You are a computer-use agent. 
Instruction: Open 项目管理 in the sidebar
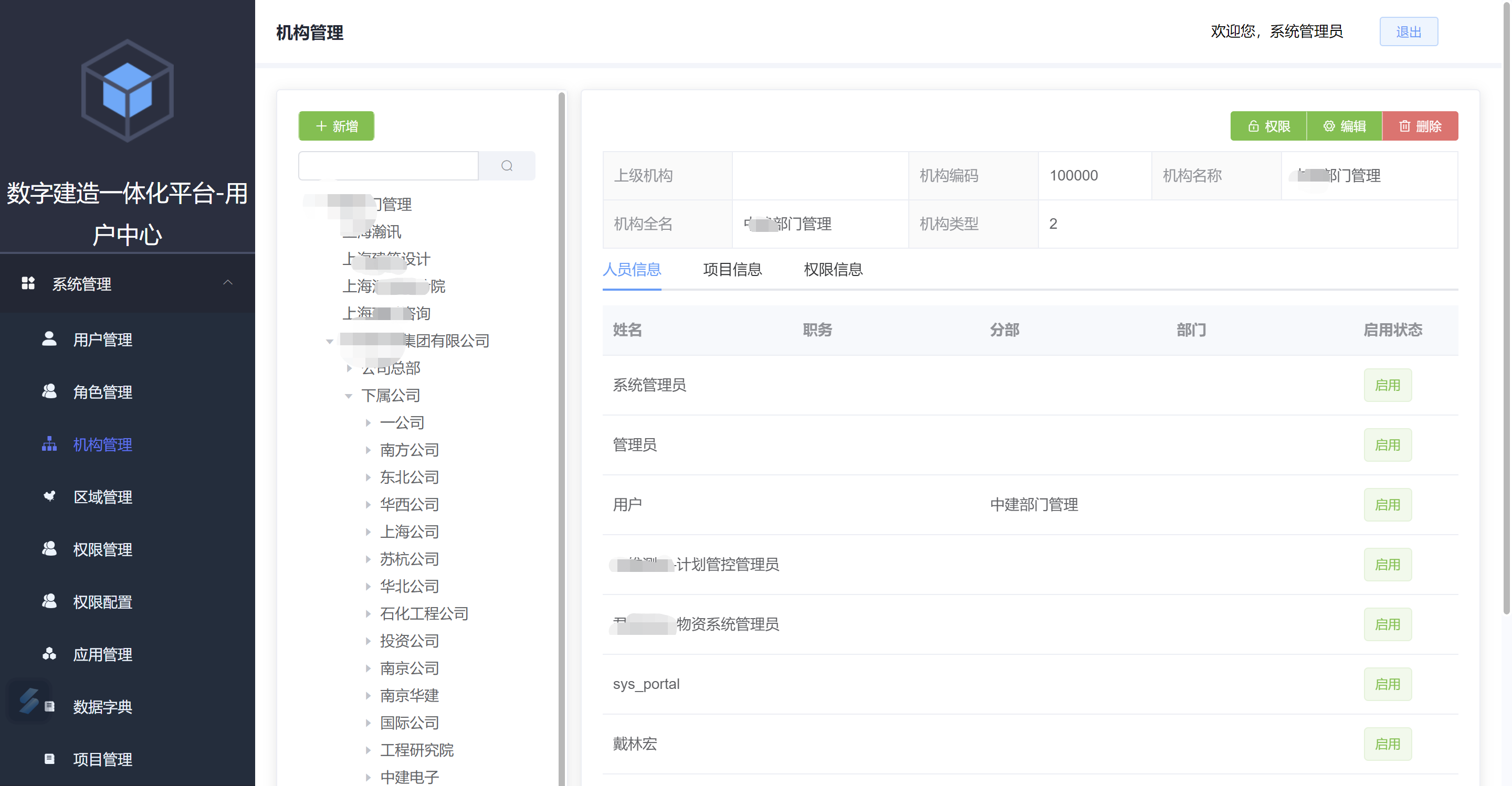coord(103,759)
